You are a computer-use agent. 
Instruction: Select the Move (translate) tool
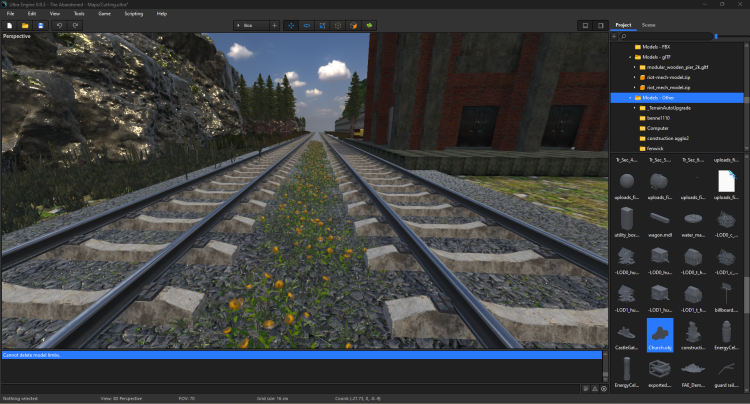(291, 25)
